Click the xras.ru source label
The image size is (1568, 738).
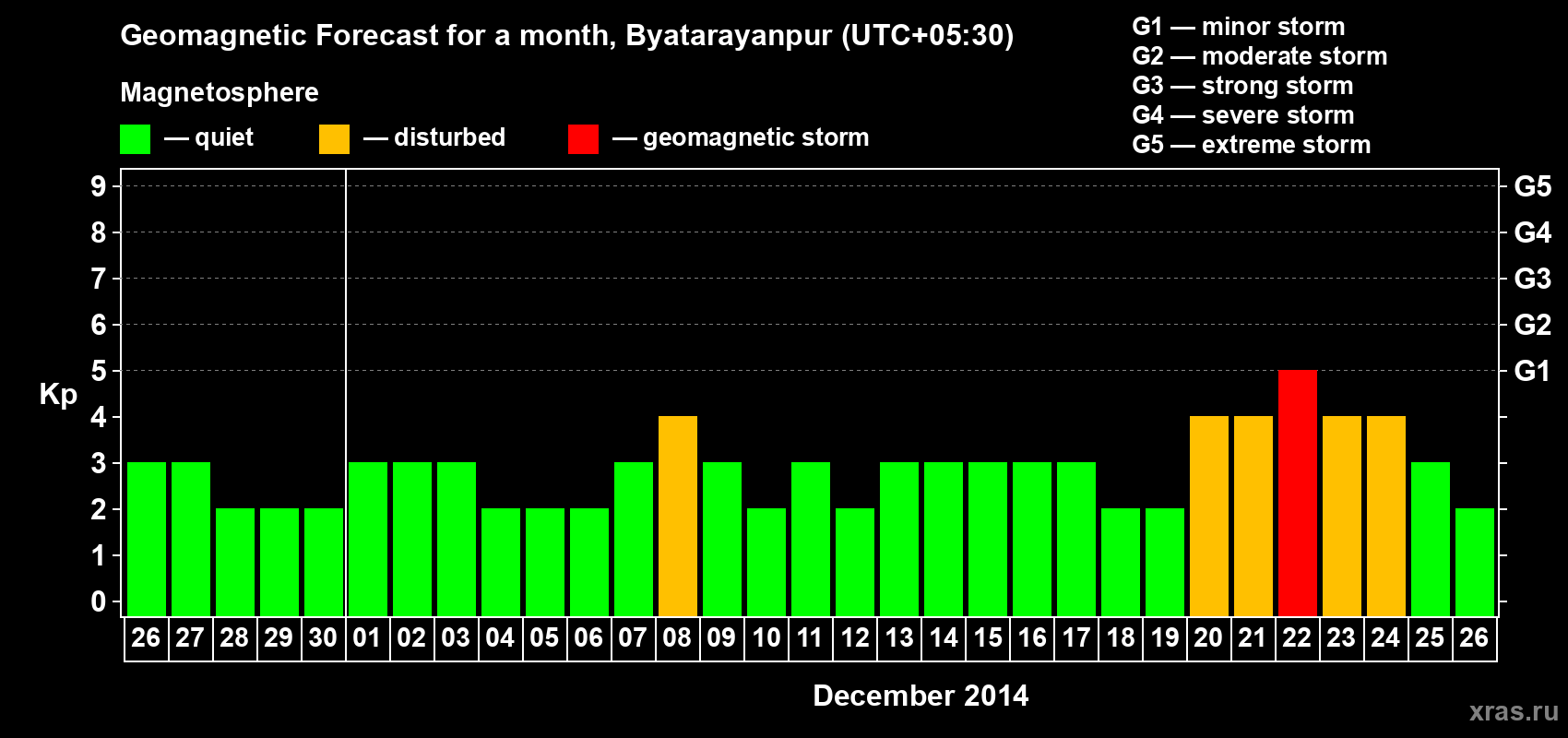[x=1514, y=711]
